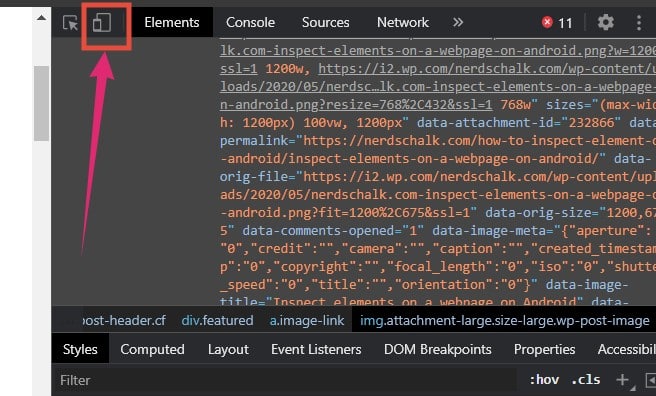
Task: Click the sizes attribute value
Action: pyautogui.click(x=438, y=114)
